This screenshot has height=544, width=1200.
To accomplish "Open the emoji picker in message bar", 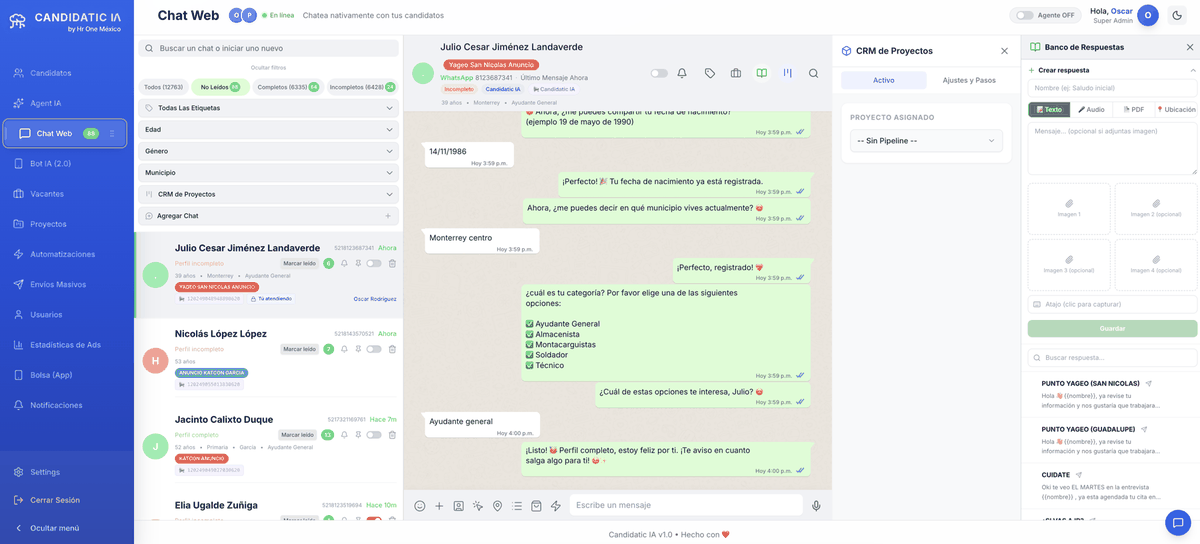I will [x=420, y=506].
